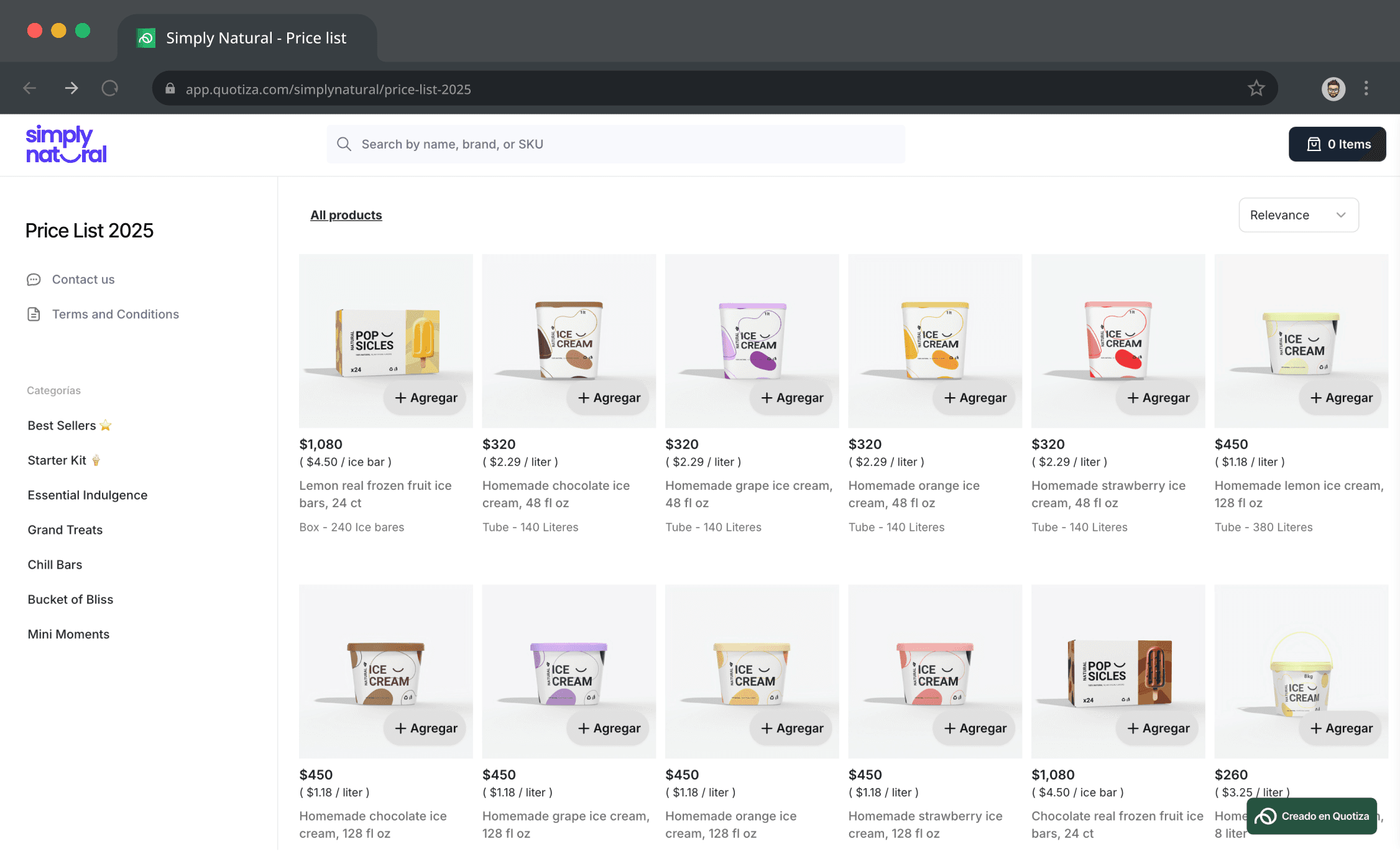Click the Quotiza favicon in the tab
1400x864 pixels.
tap(146, 38)
